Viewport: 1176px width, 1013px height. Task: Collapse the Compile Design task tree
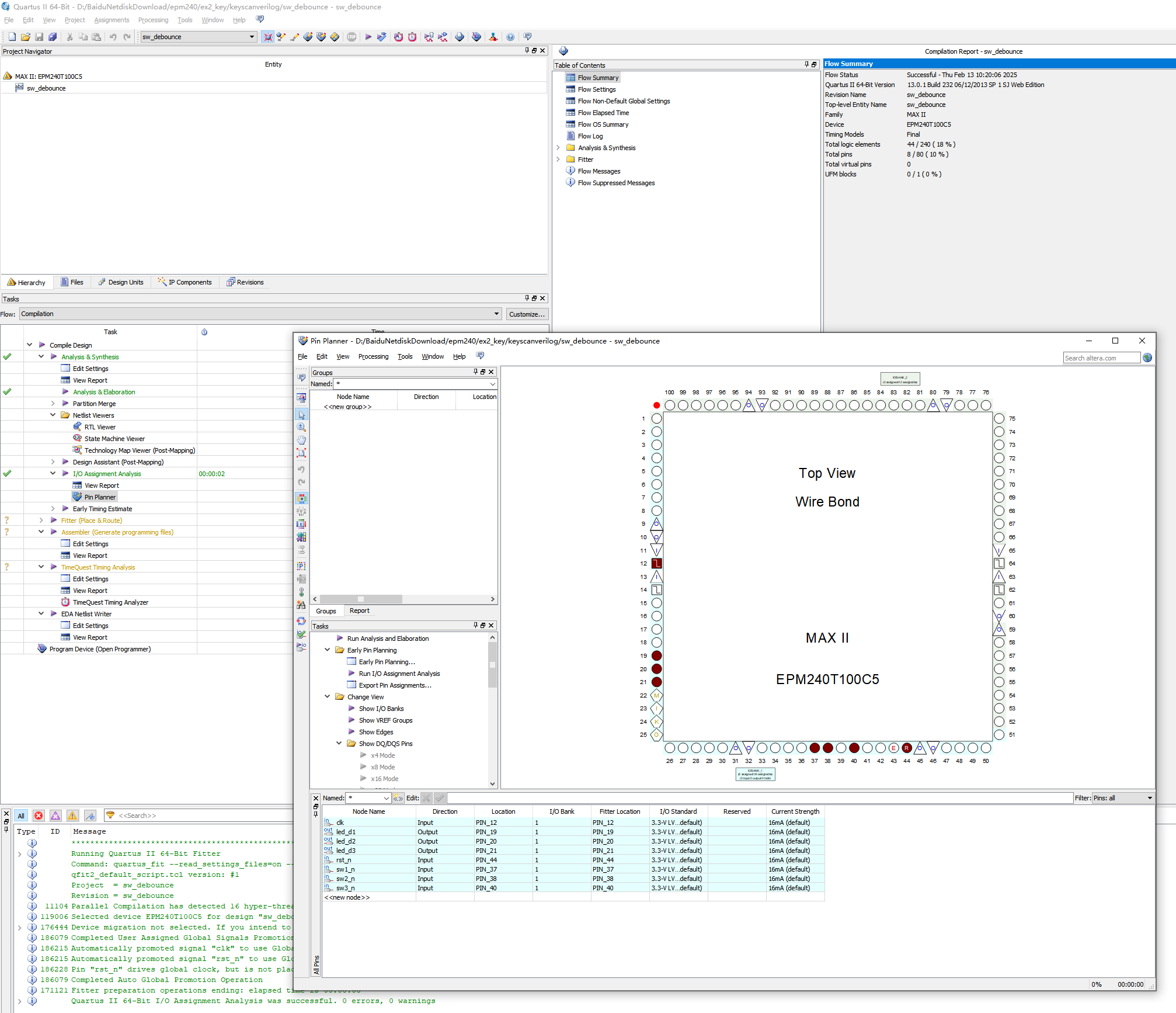coord(29,345)
